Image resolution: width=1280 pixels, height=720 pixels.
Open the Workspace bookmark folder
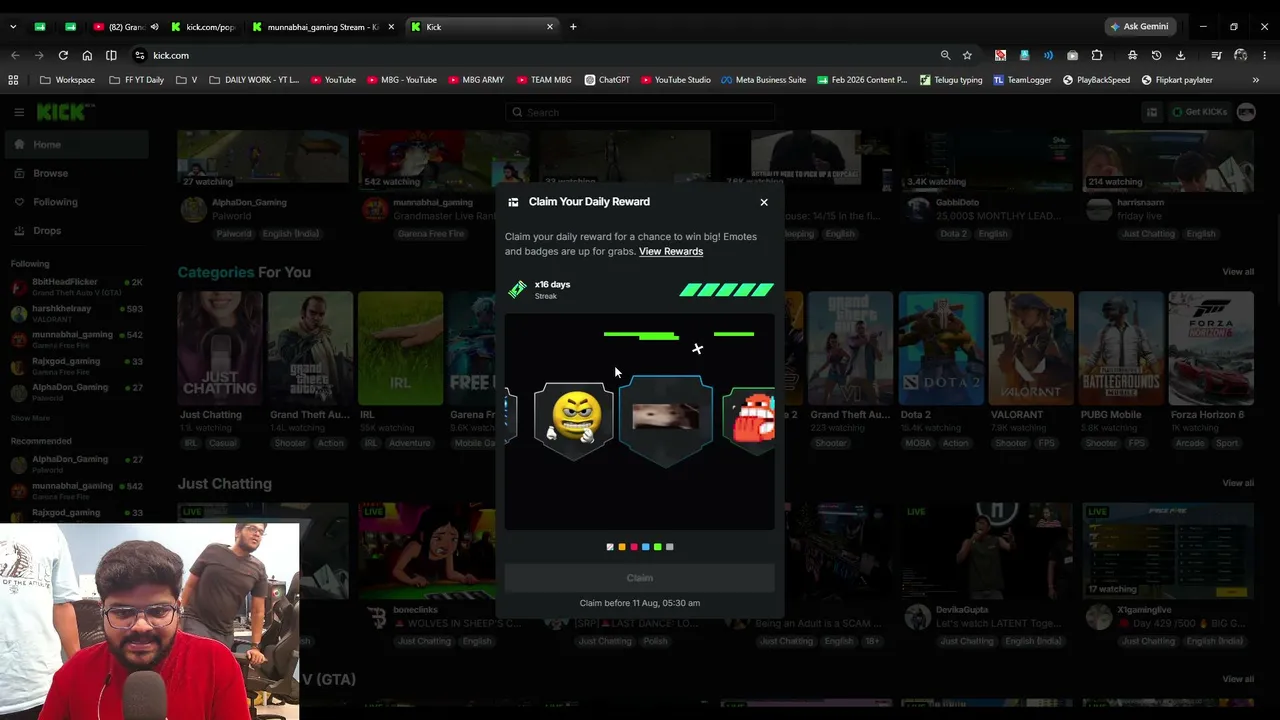(x=68, y=80)
